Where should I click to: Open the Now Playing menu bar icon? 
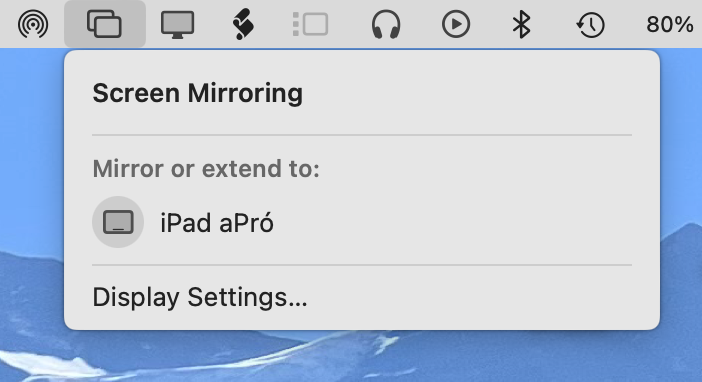pyautogui.click(x=456, y=24)
